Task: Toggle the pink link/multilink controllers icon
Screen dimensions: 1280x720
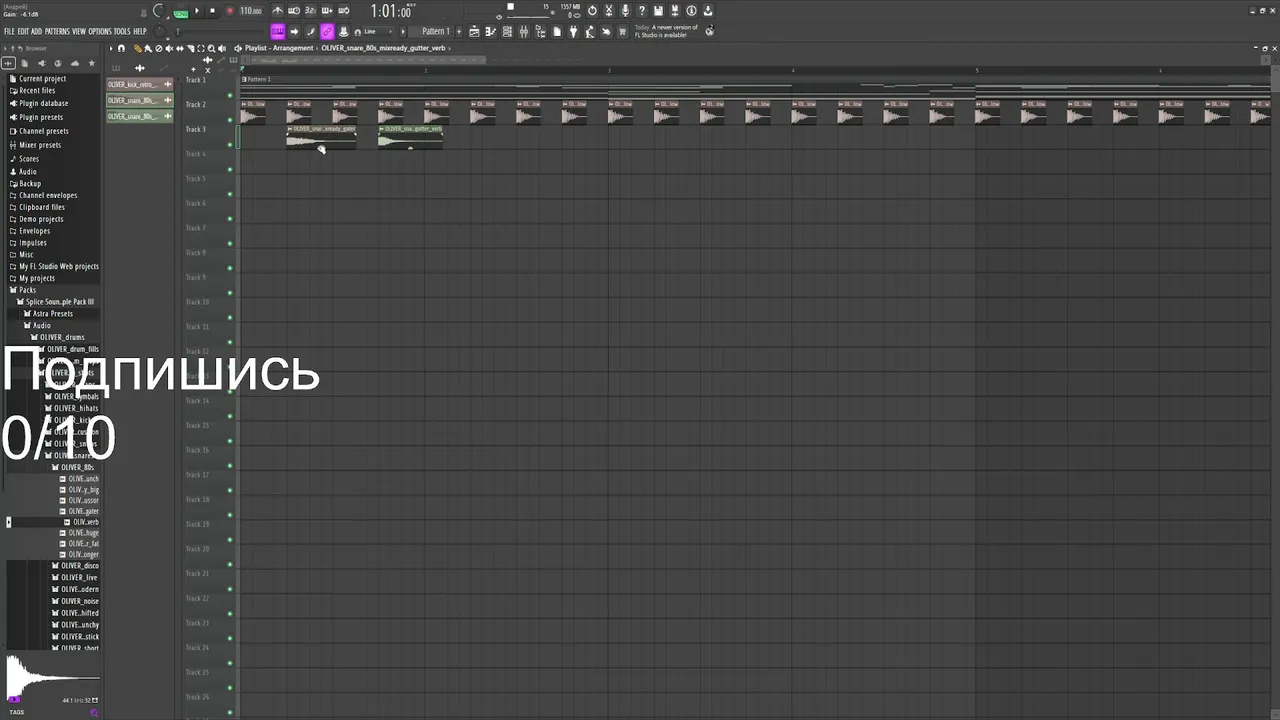Action: (x=327, y=31)
